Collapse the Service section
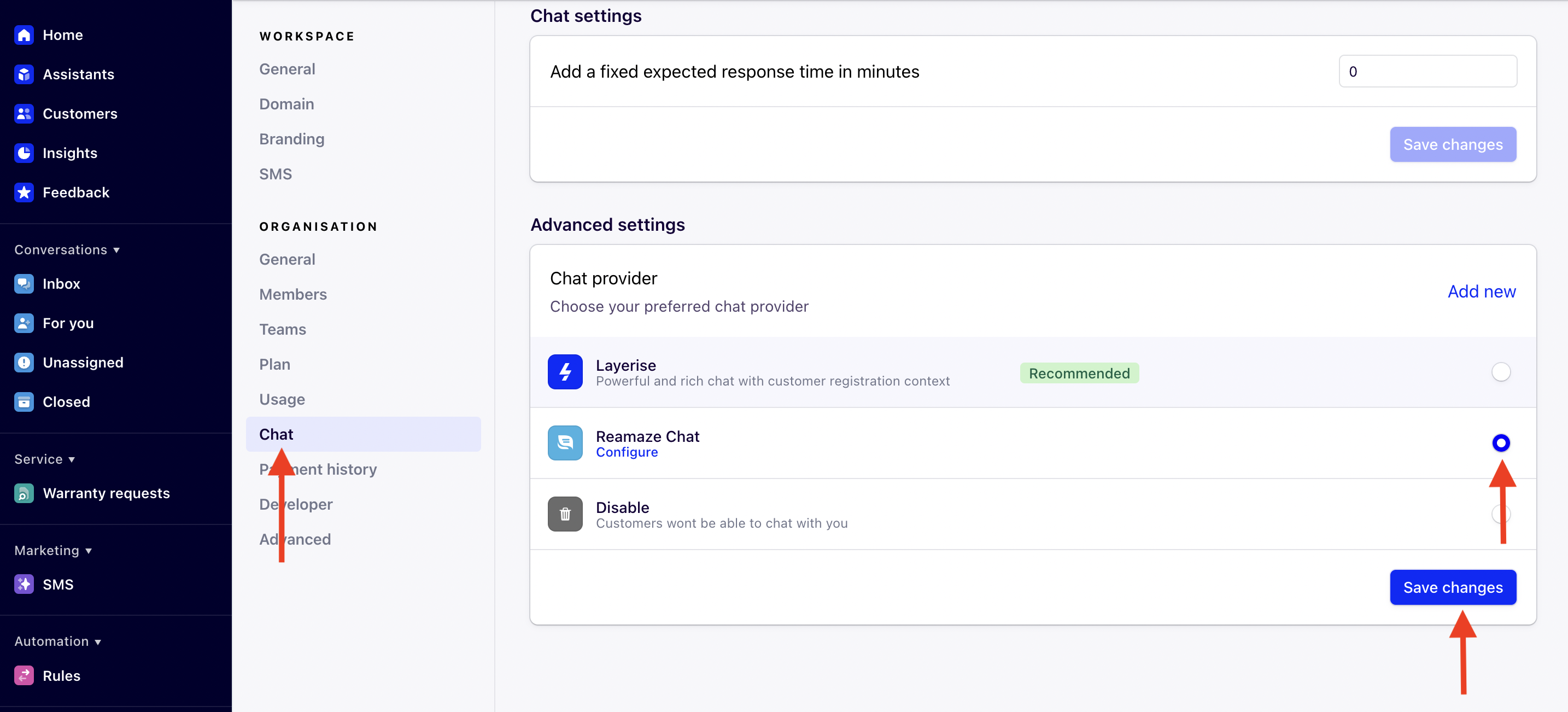The image size is (1568, 712). pos(72,460)
